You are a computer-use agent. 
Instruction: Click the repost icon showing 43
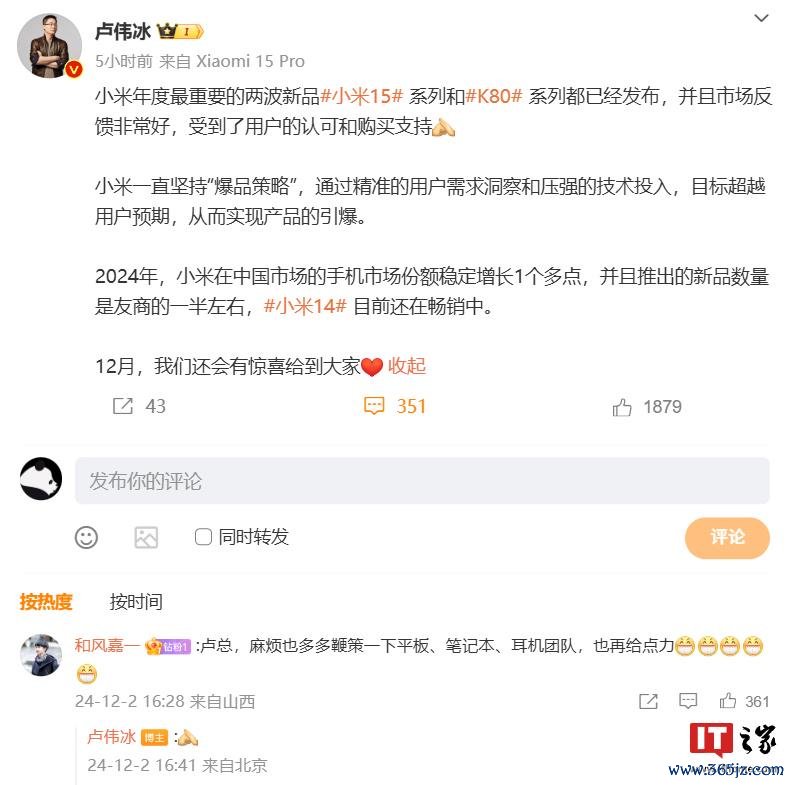[123, 406]
